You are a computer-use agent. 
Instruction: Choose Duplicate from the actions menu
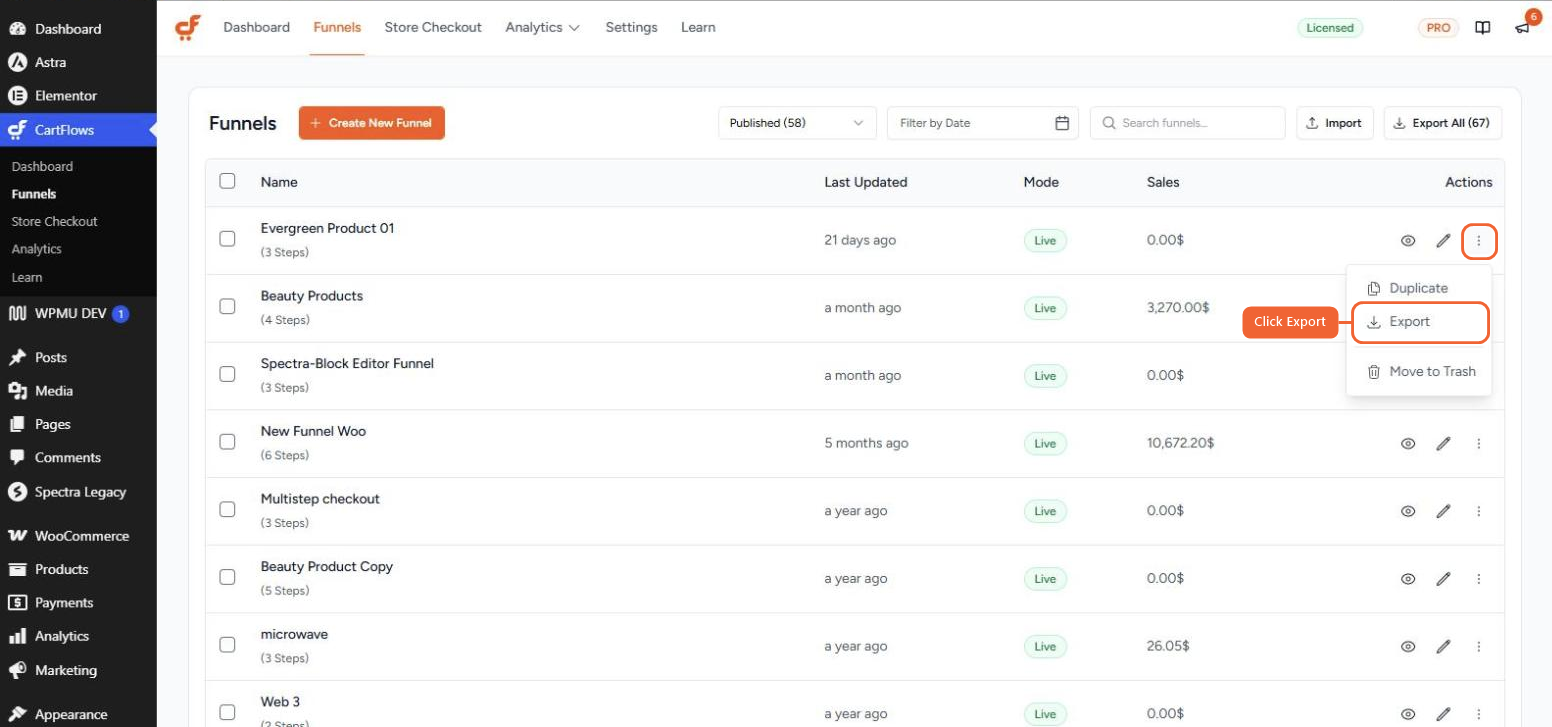click(x=1418, y=288)
